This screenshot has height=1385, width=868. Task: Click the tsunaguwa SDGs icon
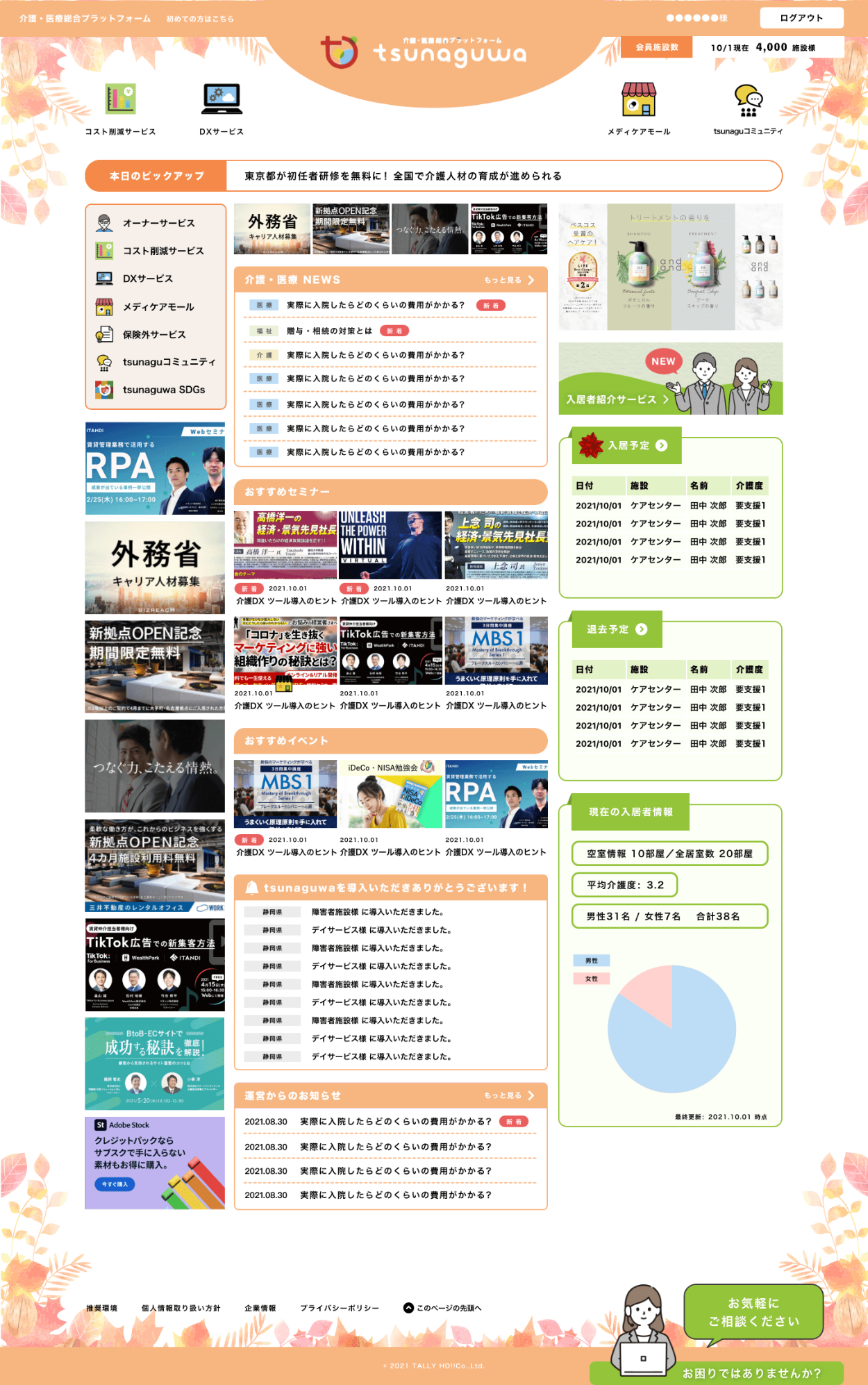(104, 390)
